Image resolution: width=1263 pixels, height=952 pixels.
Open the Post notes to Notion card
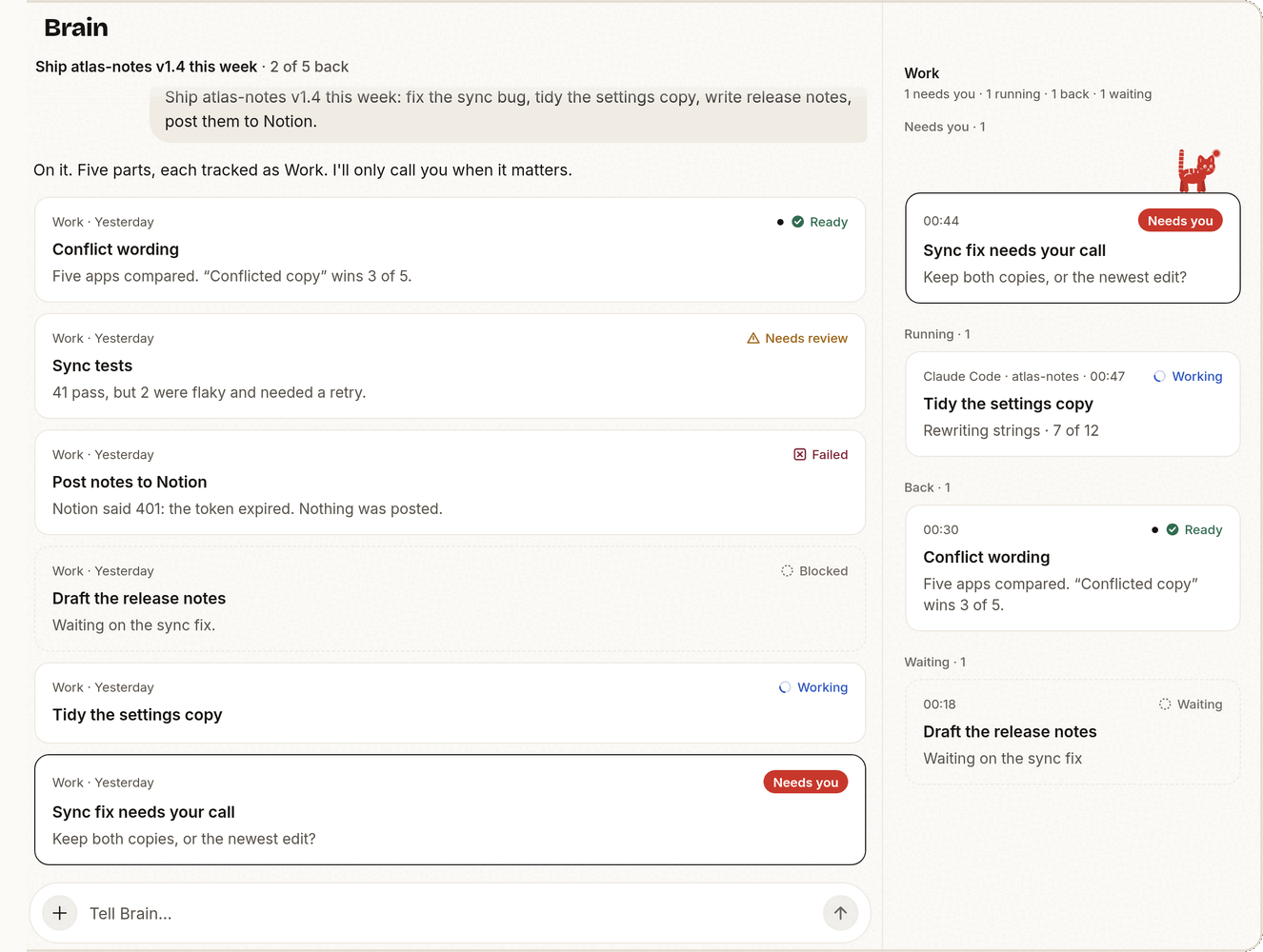pyautogui.click(x=450, y=482)
